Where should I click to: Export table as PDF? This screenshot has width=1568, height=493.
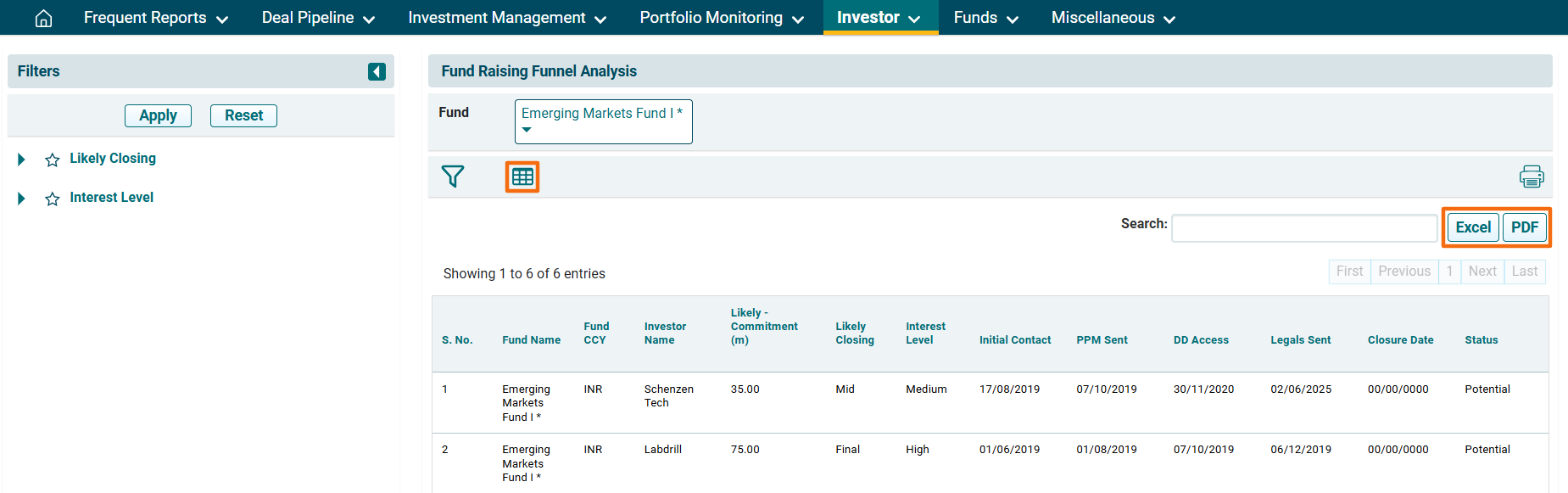click(1524, 227)
